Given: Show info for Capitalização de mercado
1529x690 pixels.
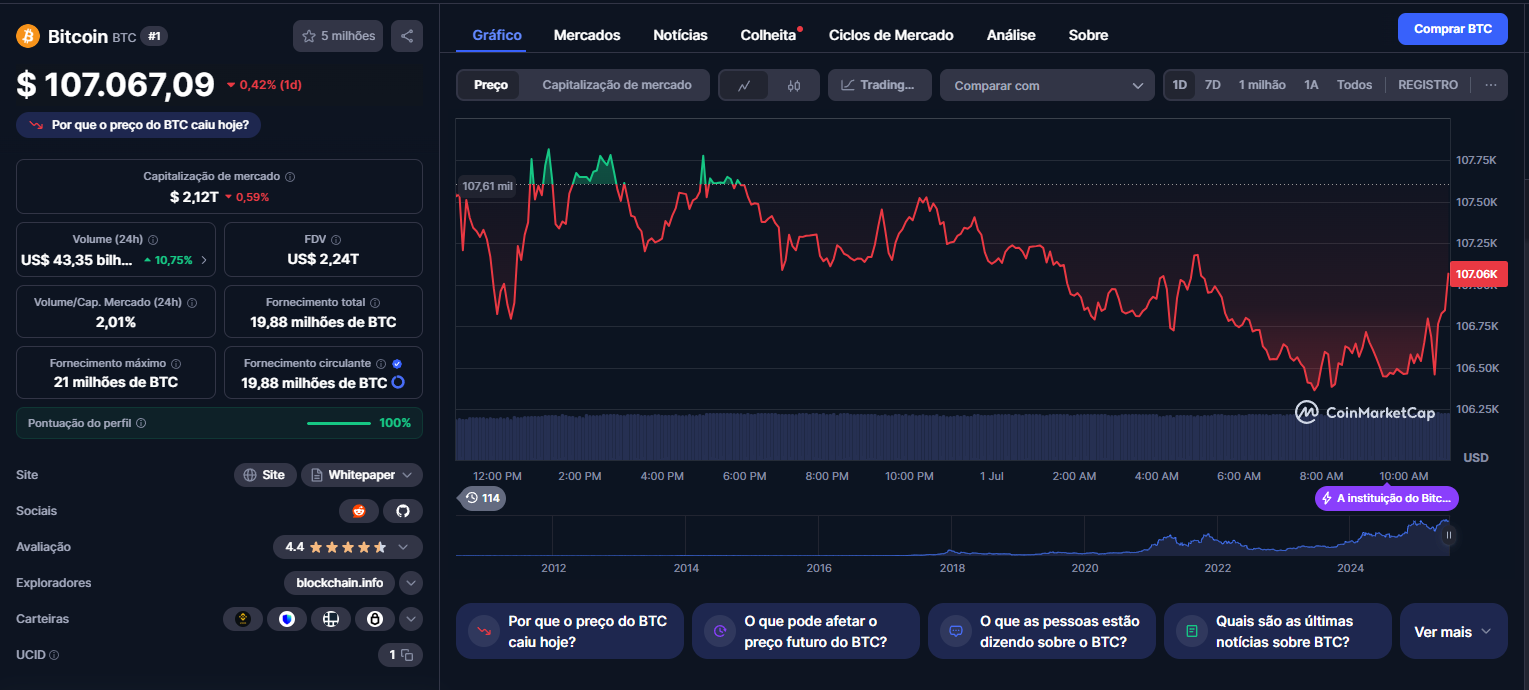Looking at the screenshot, I should point(290,176).
